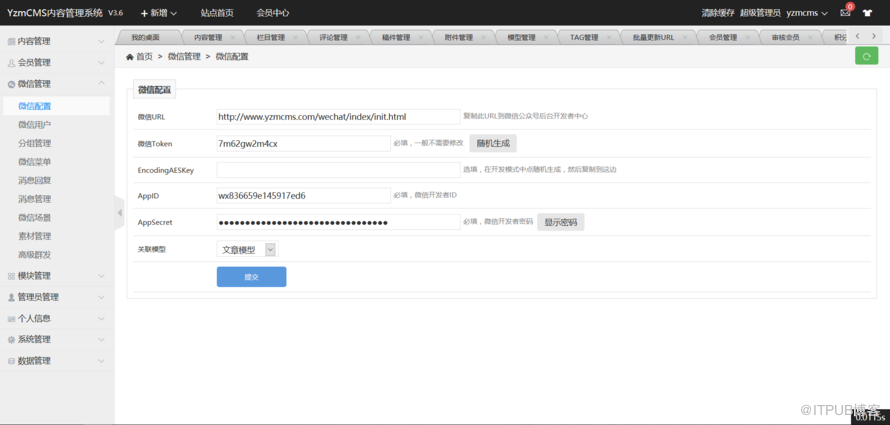Switch to the 附件管理 tab
The height and width of the screenshot is (425, 890).
(x=459, y=37)
